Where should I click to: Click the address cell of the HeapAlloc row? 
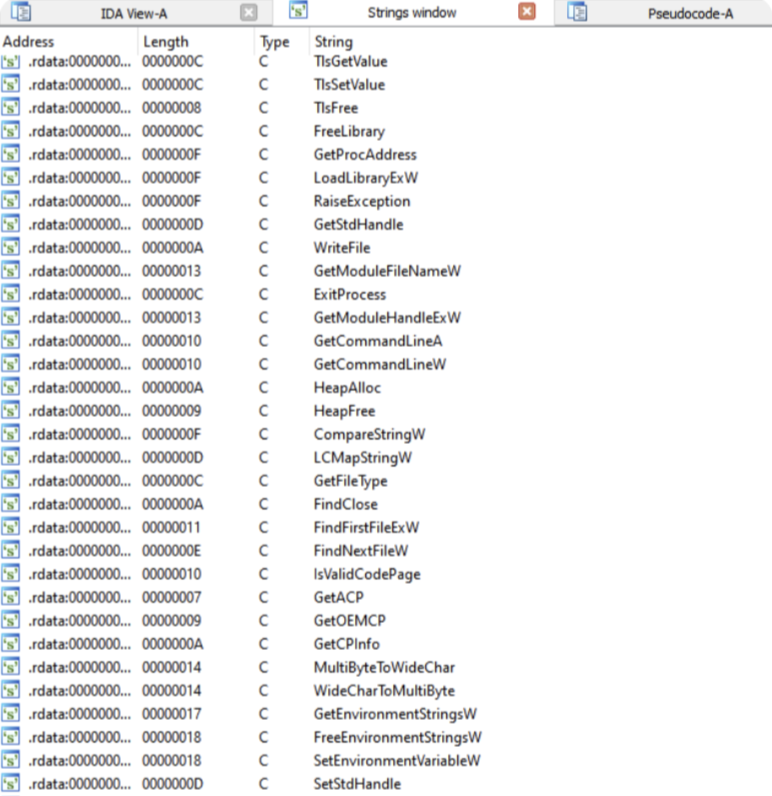80,388
